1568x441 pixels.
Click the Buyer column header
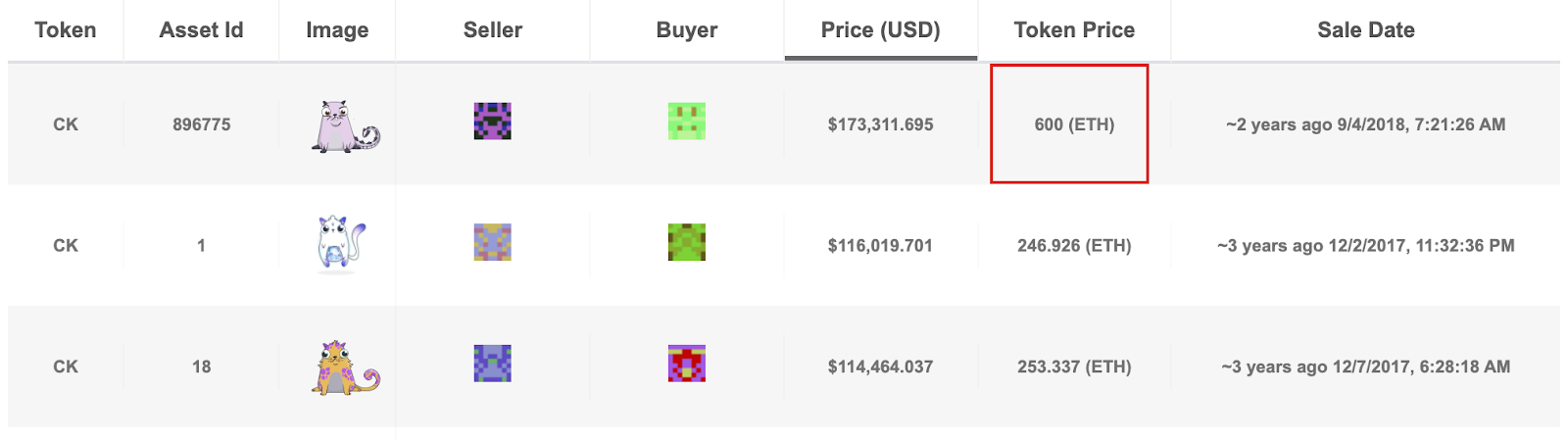(x=687, y=30)
